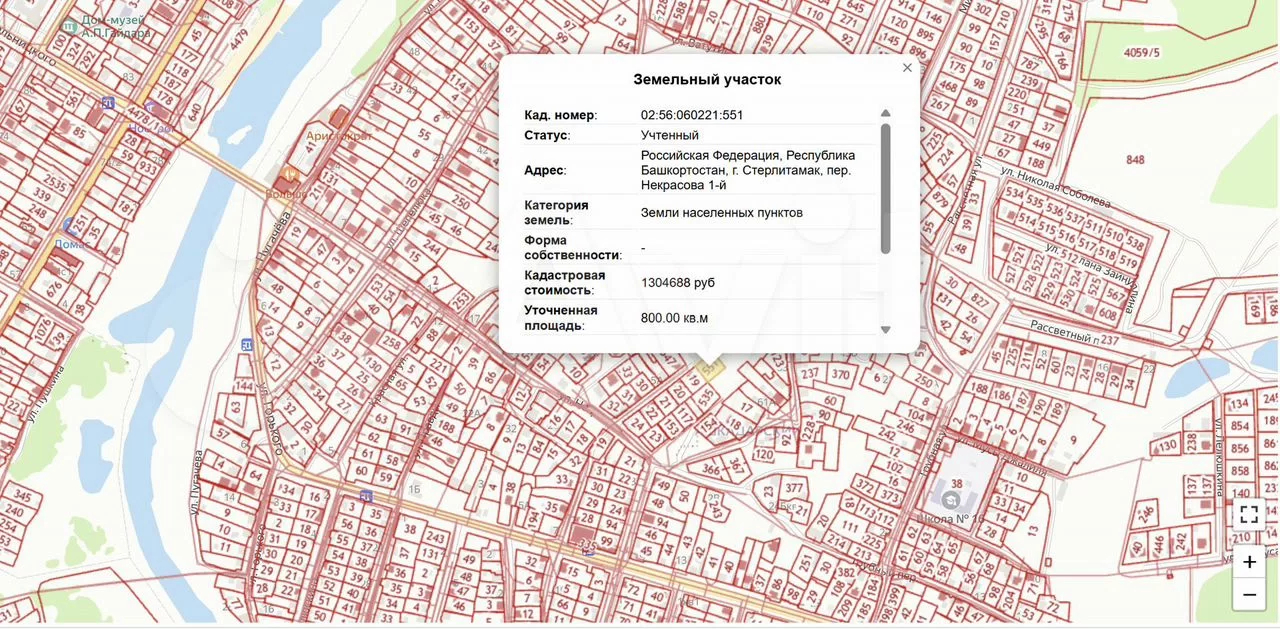This screenshot has height=629, width=1280.
Task: Click the Домас map marker icon
Action: tap(68, 227)
